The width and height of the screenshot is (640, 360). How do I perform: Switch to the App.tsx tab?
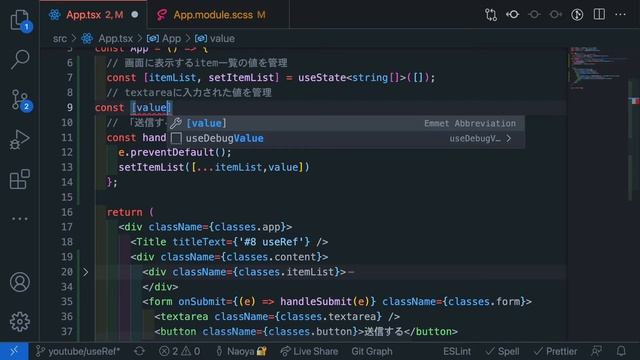click(x=94, y=15)
